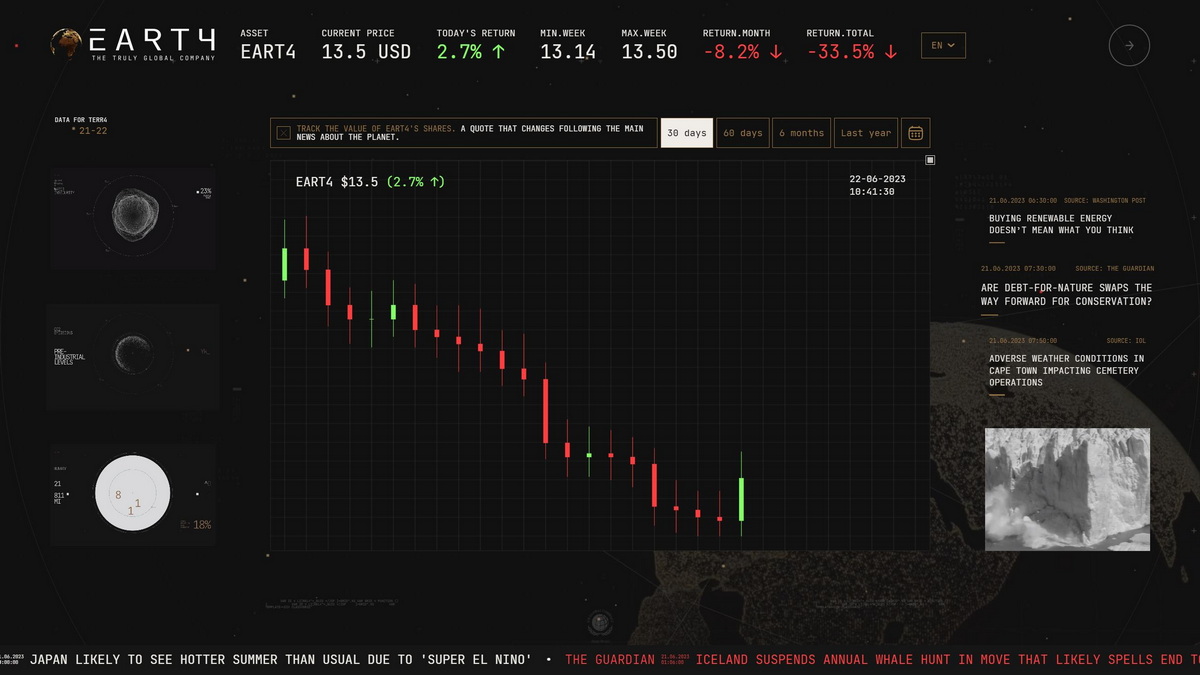1200x675 pixels.
Task: Open the Buying Renewable Energy headline
Action: (x=1061, y=224)
